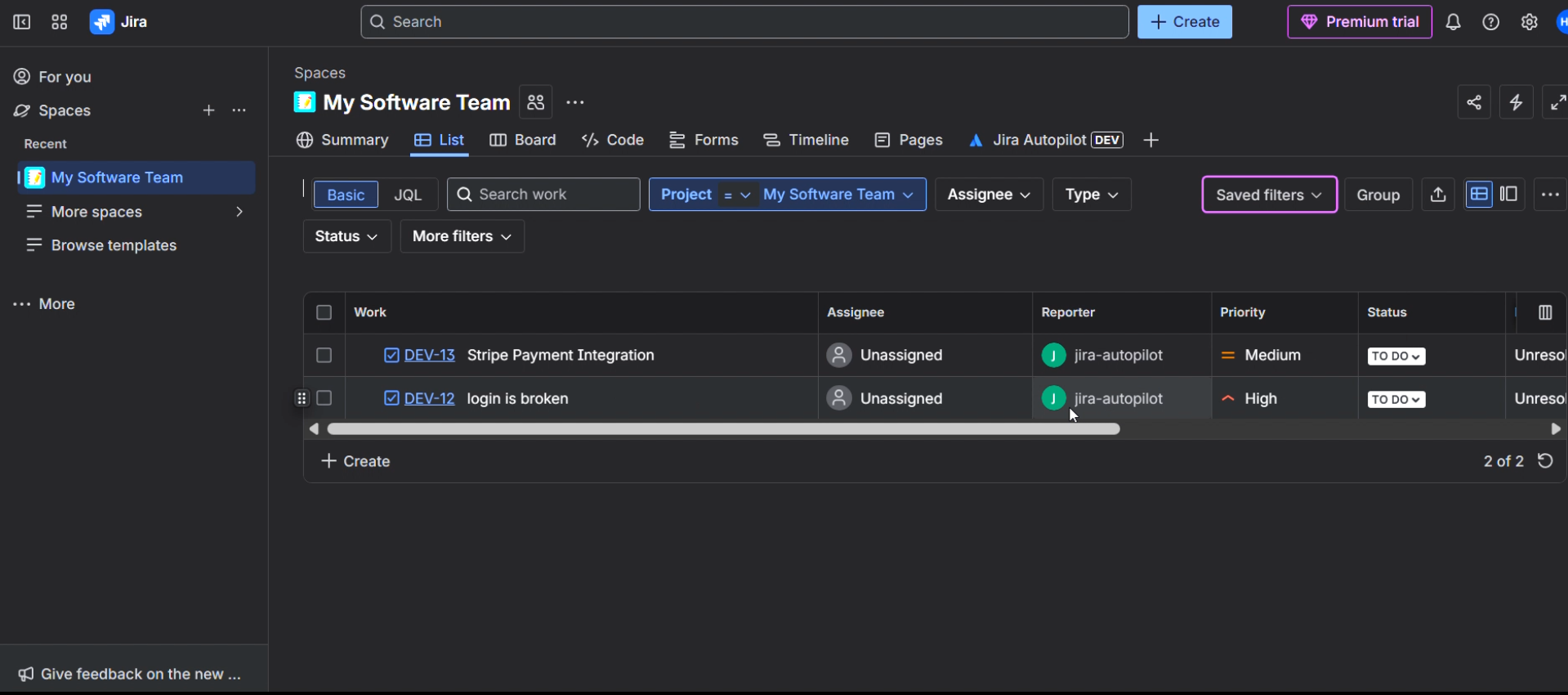The height and width of the screenshot is (695, 1568).
Task: Open the Saved filters dropdown
Action: 1269,195
